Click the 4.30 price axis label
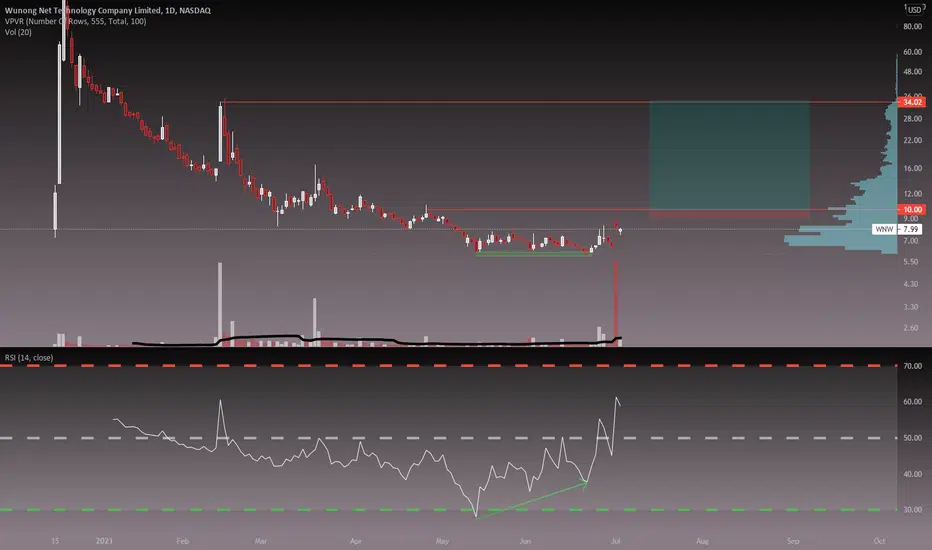Image resolution: width=932 pixels, height=550 pixels. coord(911,284)
